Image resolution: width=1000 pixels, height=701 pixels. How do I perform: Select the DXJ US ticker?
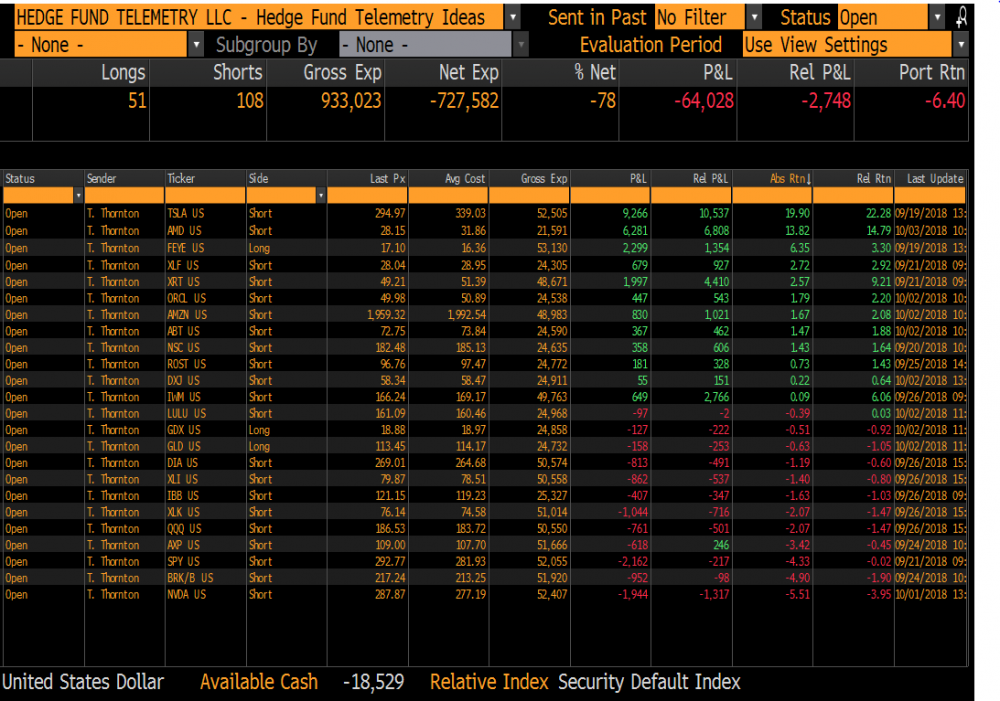(184, 380)
